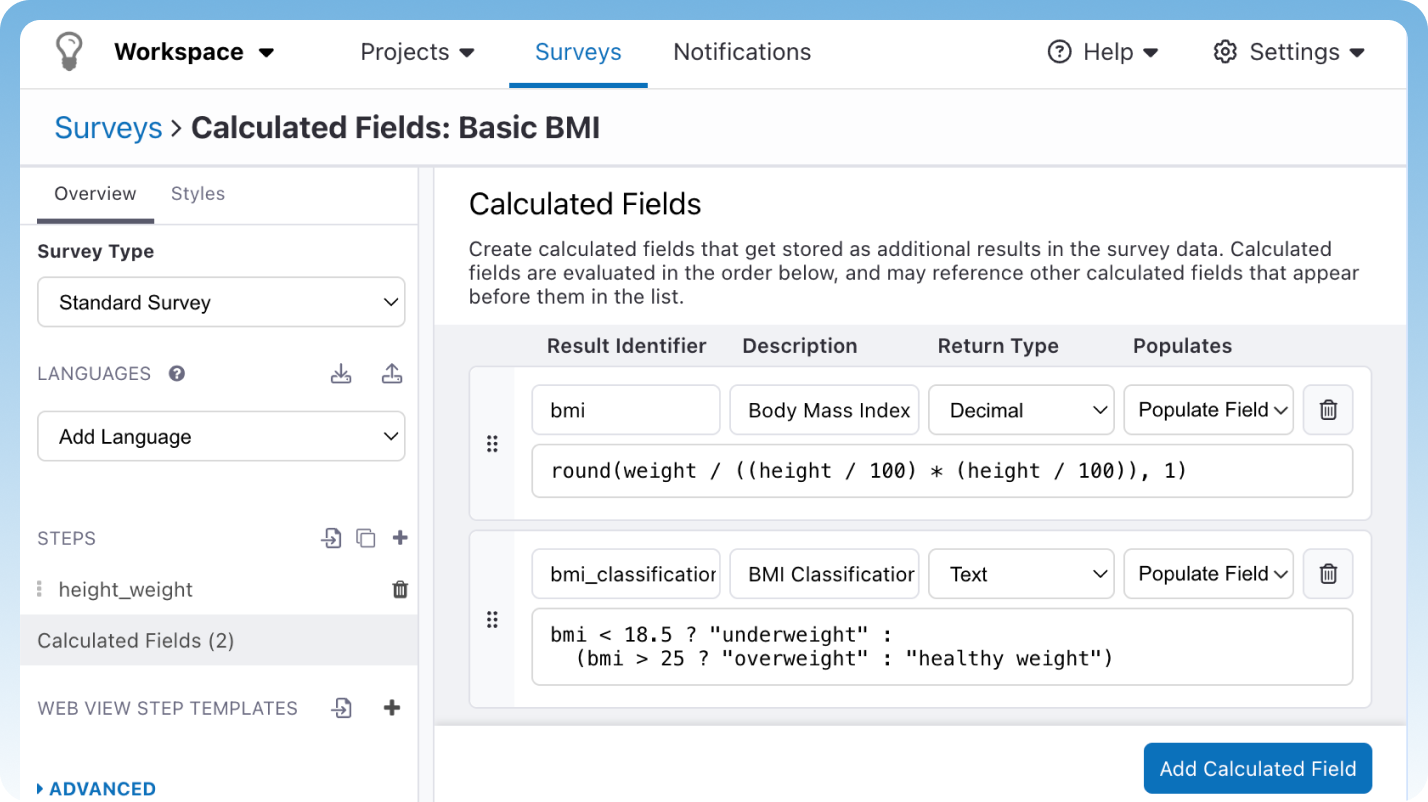Delete the bmi calculated field
1428x802 pixels.
click(x=1327, y=409)
